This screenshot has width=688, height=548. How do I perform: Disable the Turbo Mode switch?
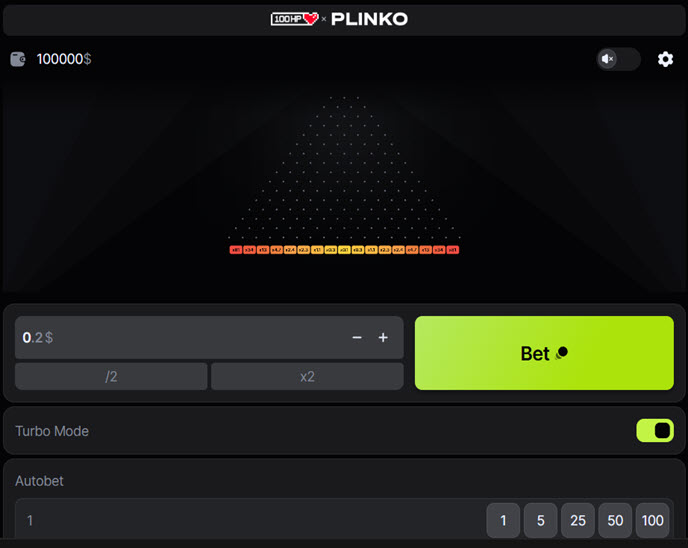click(x=655, y=431)
